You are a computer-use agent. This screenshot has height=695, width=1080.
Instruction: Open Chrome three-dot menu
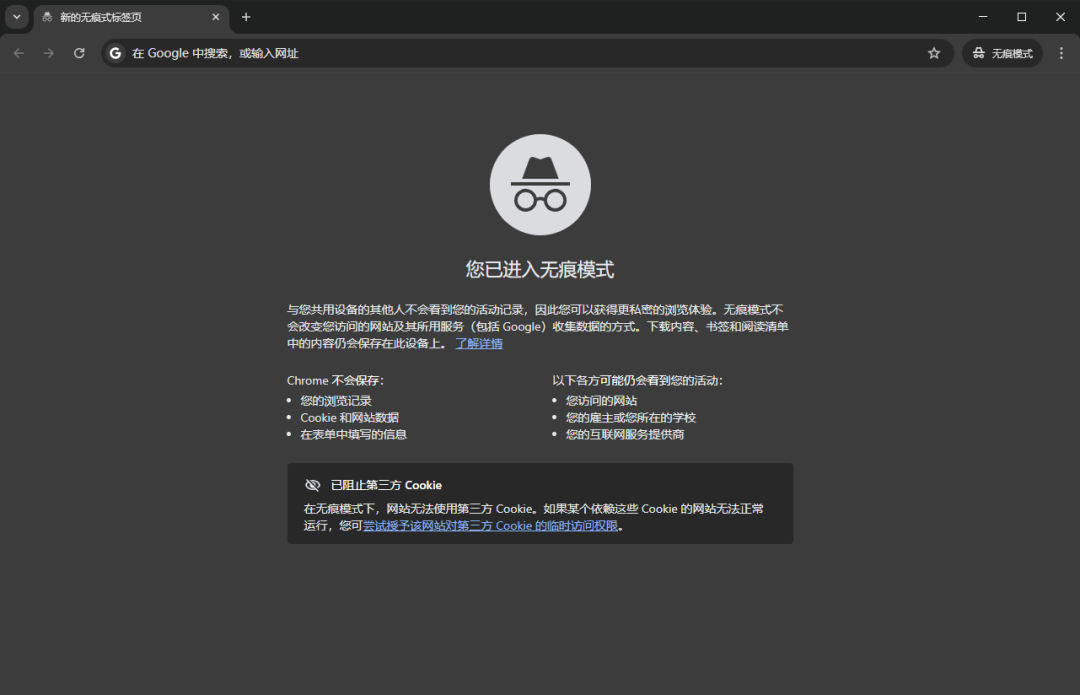pos(1061,53)
